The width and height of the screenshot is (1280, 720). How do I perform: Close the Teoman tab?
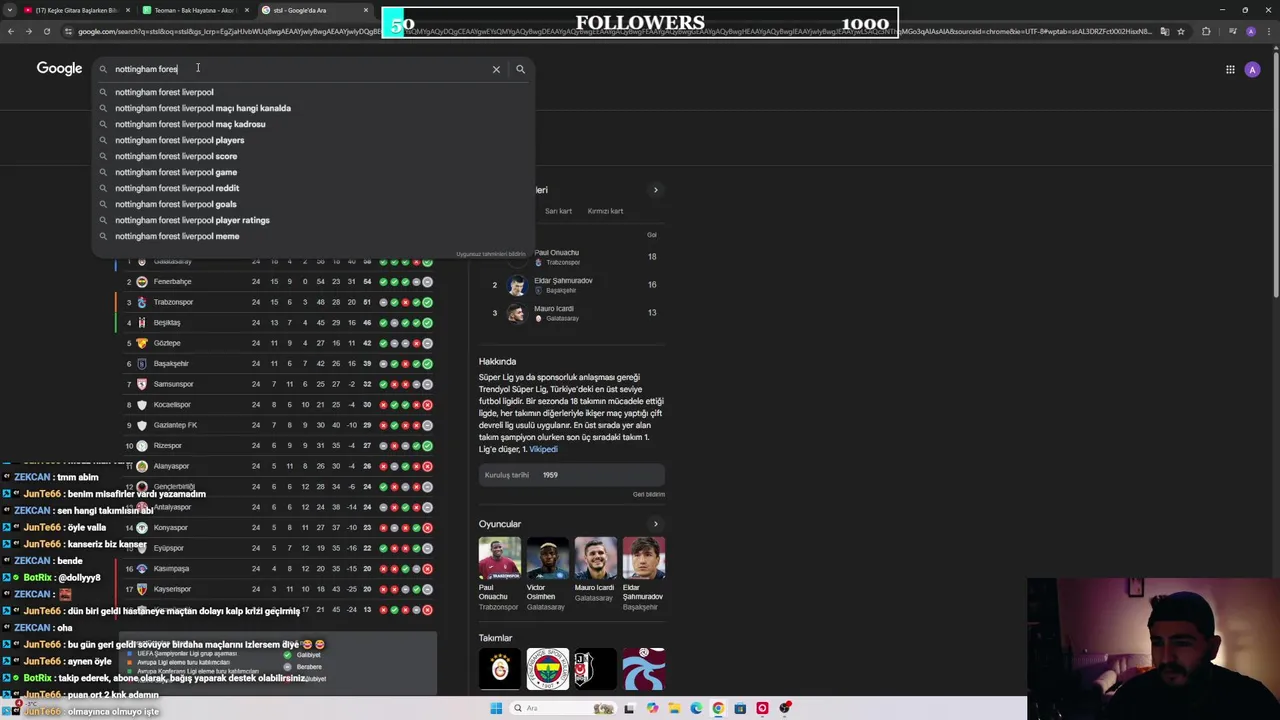pos(246,10)
